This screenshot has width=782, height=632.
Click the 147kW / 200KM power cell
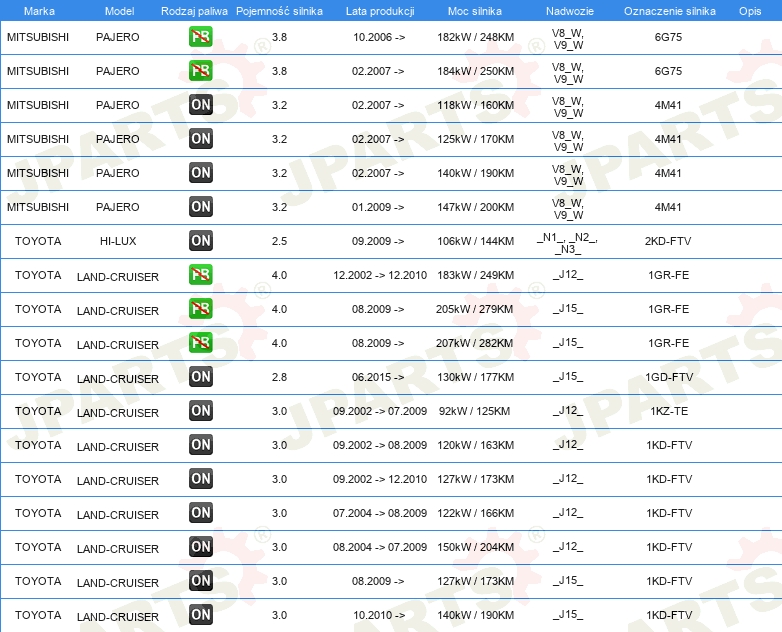pos(475,207)
